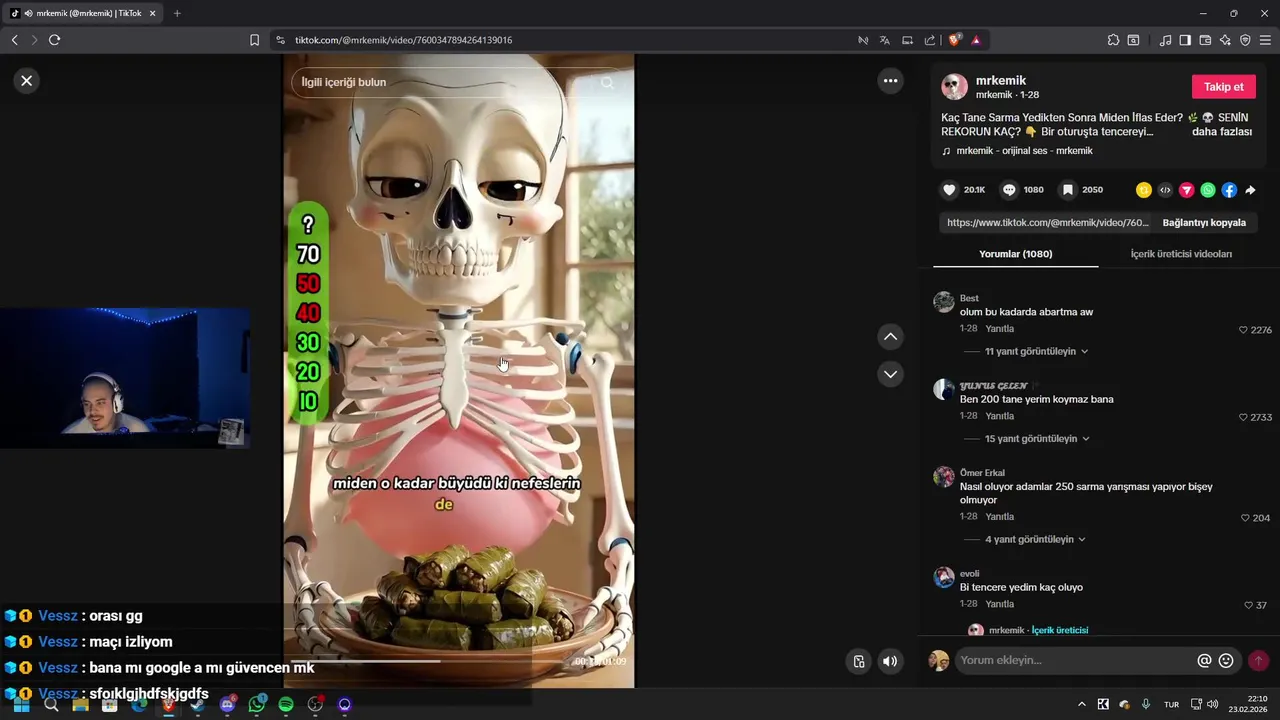Go back in the browser
Screen dimensions: 1280x720
pos(14,40)
